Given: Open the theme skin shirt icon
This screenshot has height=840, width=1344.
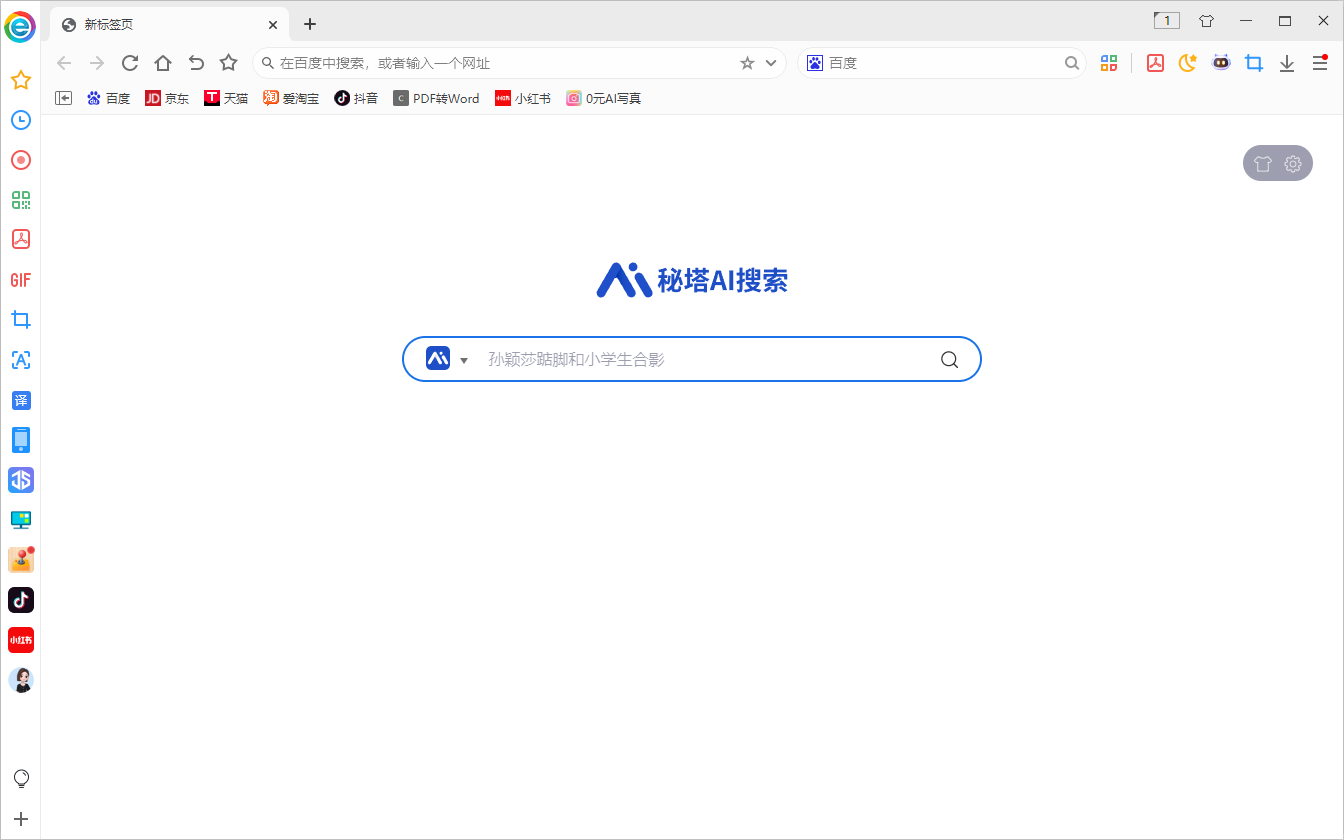Looking at the screenshot, I should coord(1263,163).
